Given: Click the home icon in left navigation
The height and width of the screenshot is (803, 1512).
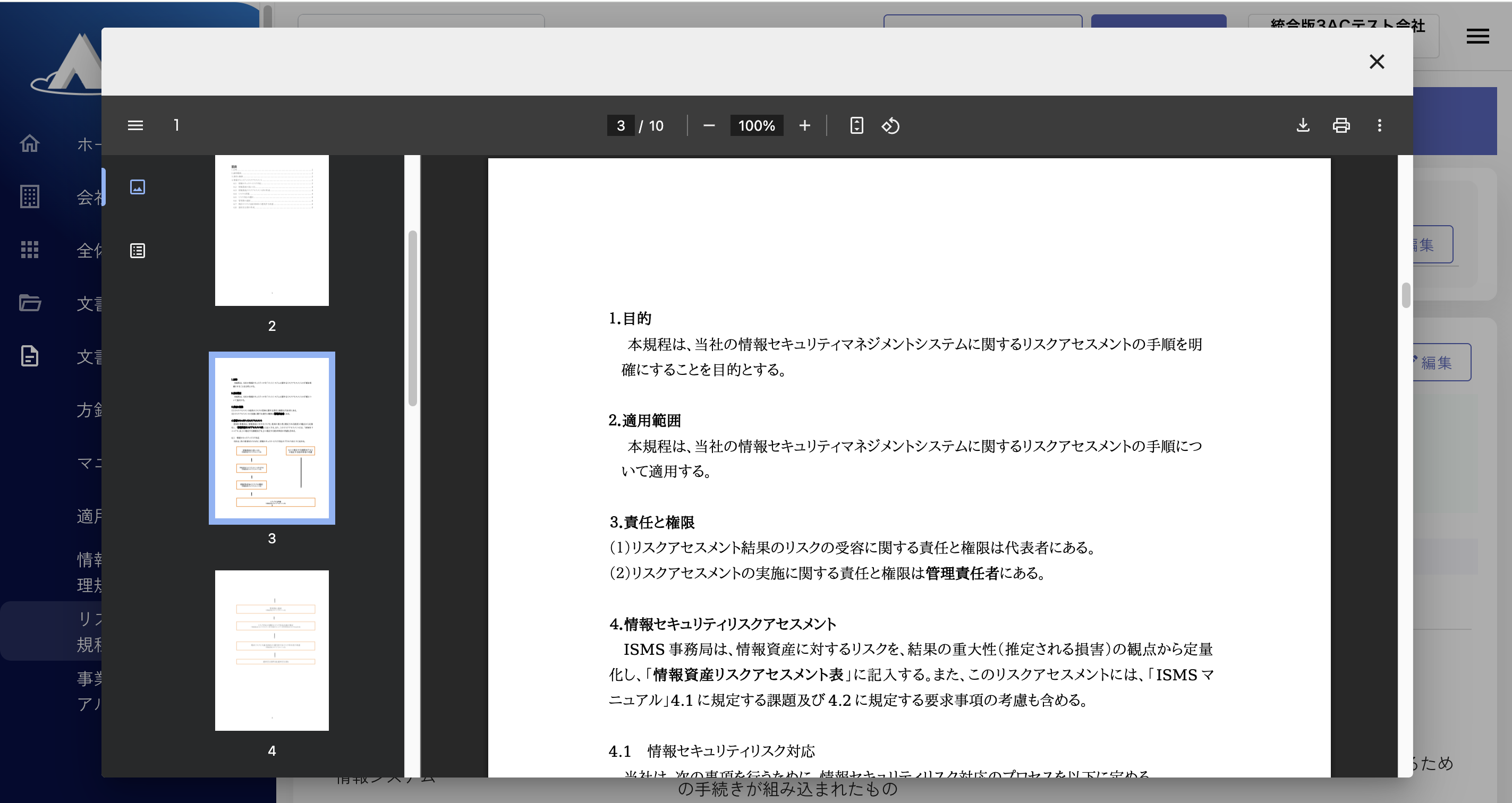Looking at the screenshot, I should pyautogui.click(x=29, y=143).
